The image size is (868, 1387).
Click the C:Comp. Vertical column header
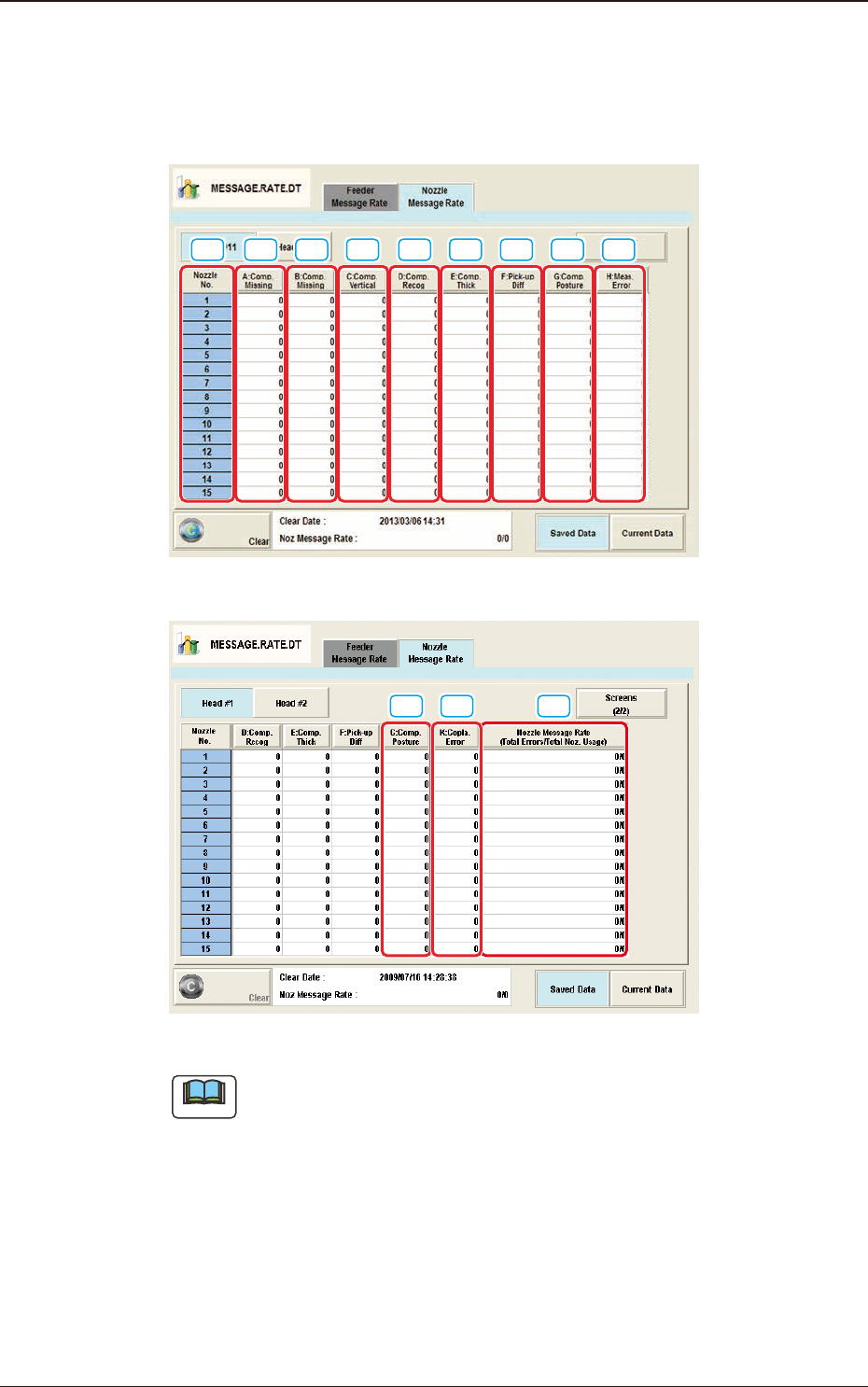click(x=362, y=281)
